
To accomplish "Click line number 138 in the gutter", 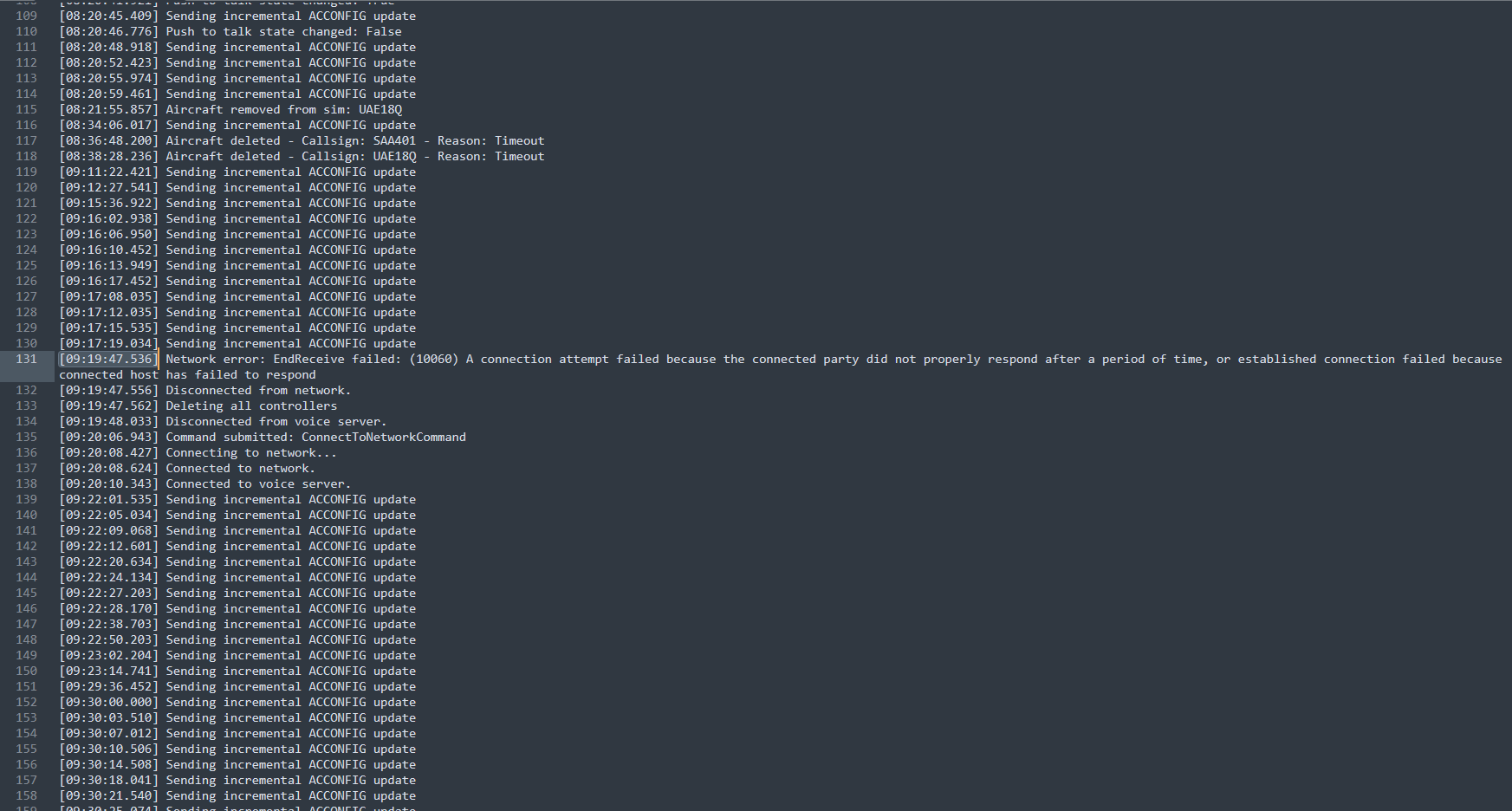I will (x=27, y=483).
